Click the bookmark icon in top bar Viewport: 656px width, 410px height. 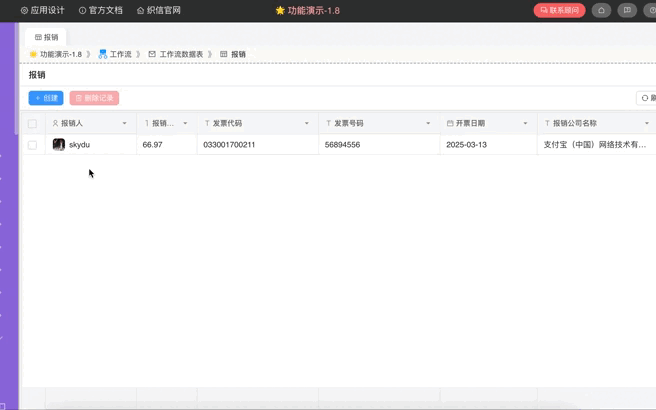click(x=627, y=10)
